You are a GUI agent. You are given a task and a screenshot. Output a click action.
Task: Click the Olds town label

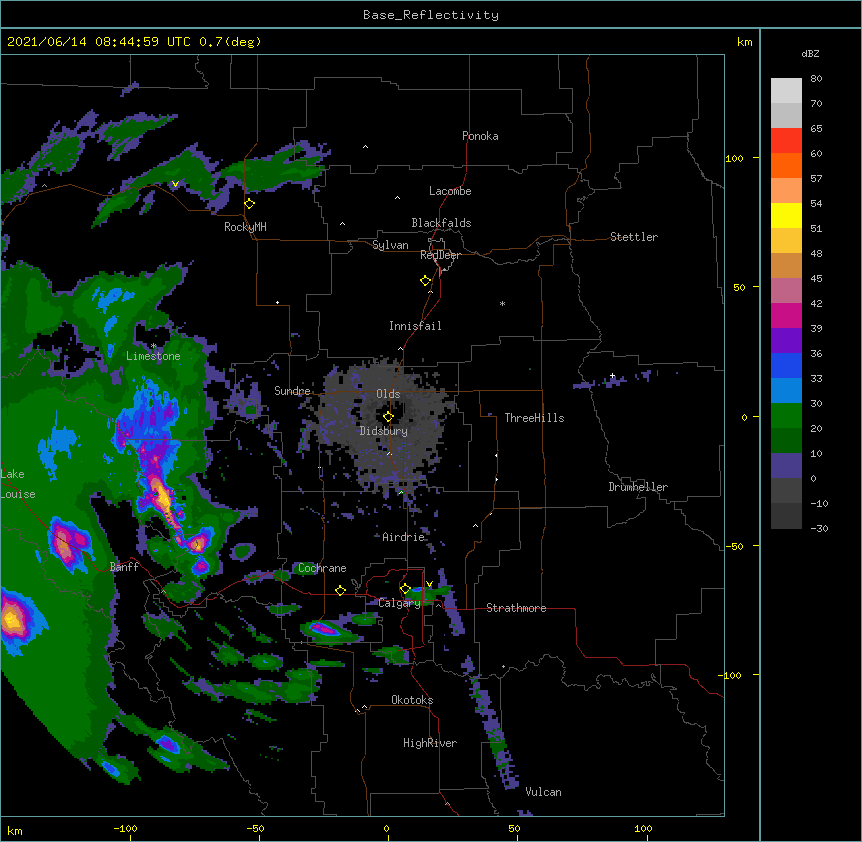coord(388,394)
